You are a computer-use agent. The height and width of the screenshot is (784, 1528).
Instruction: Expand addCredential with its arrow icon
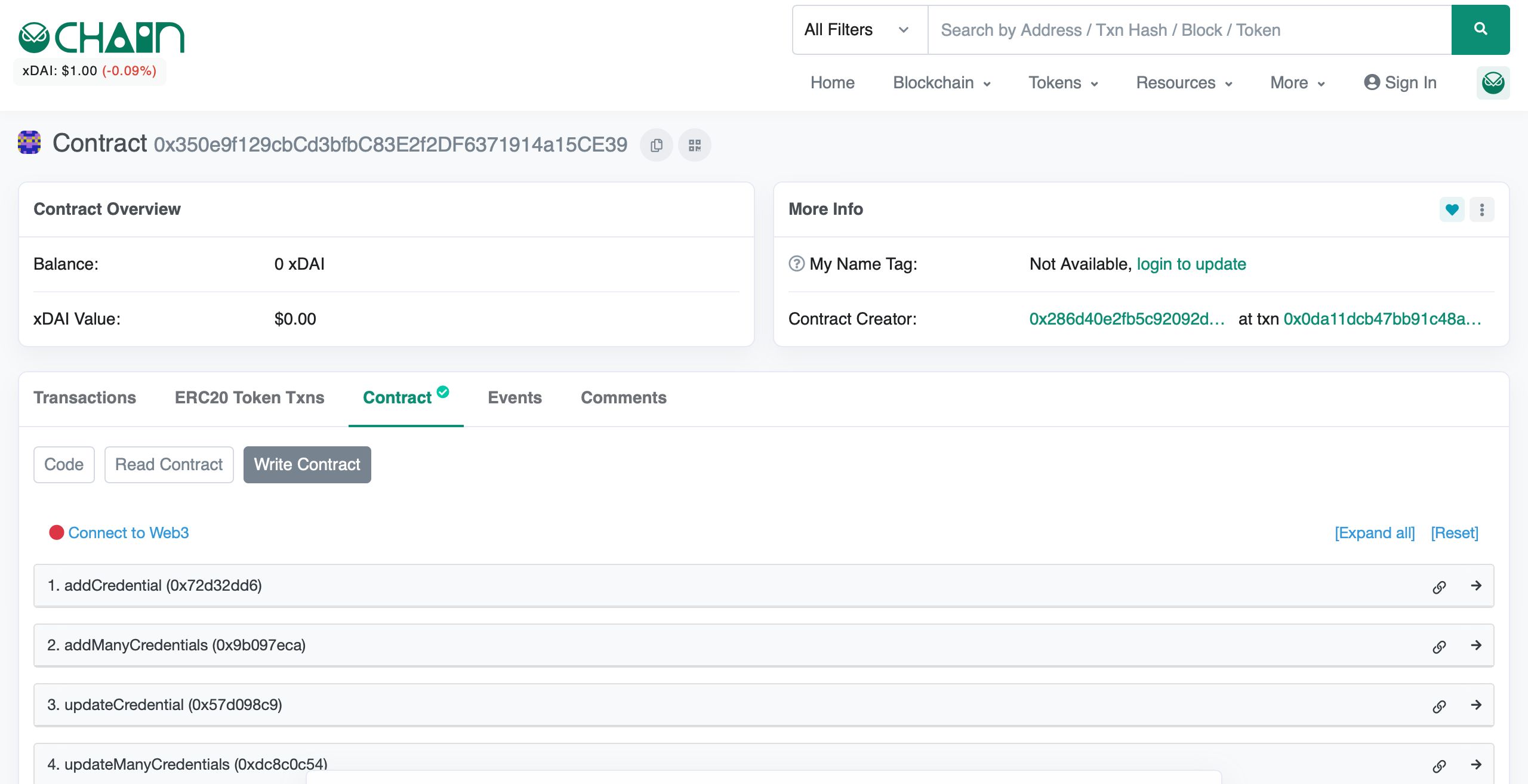pos(1476,585)
